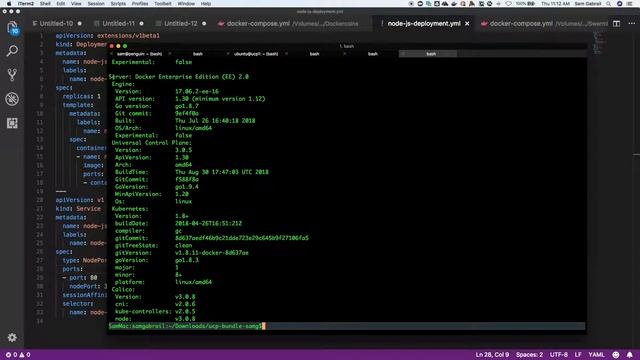Click 'replicas: 1' line in editor

[82, 96]
